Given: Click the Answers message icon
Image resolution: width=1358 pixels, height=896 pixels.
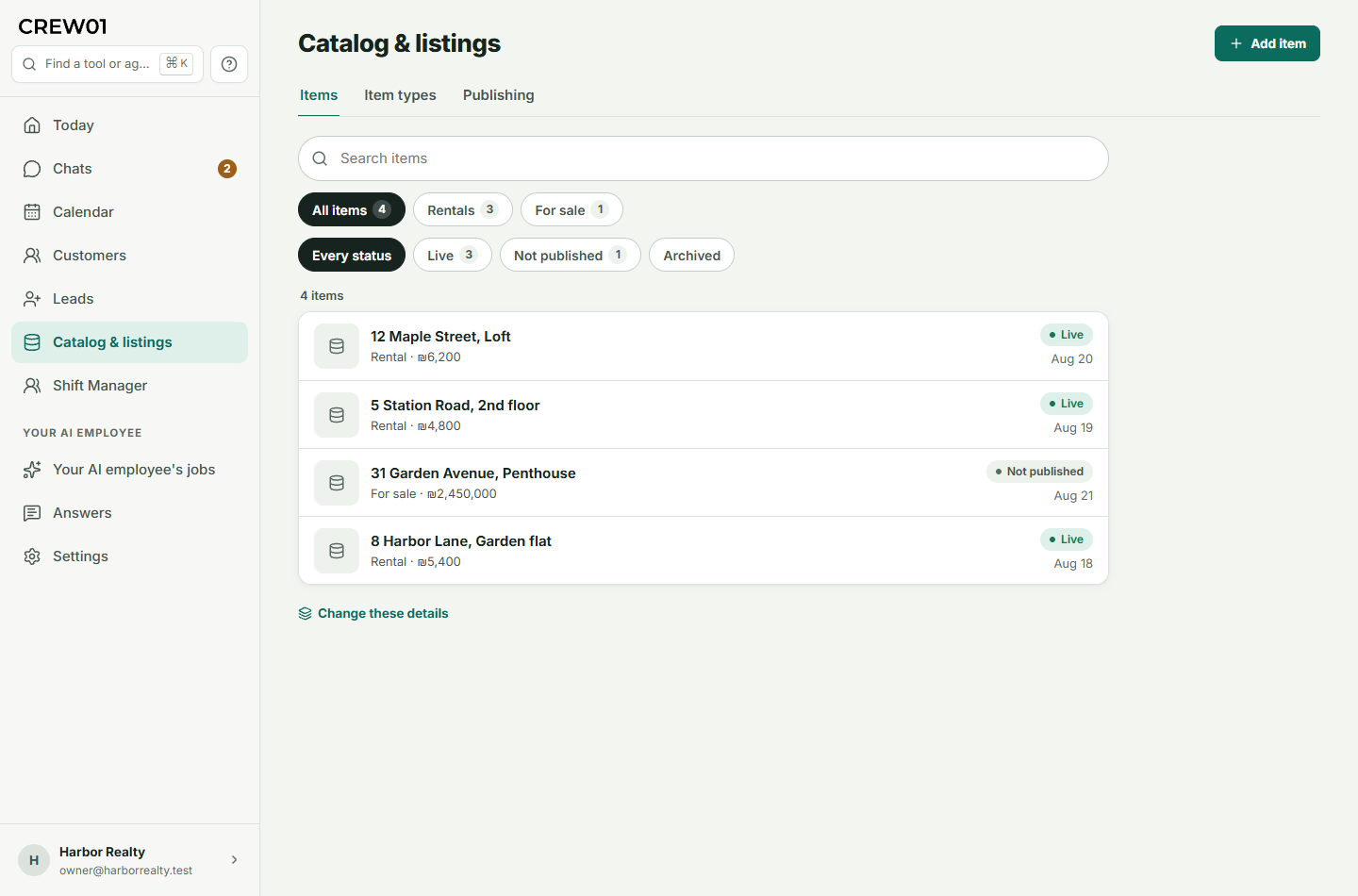Looking at the screenshot, I should (32, 513).
